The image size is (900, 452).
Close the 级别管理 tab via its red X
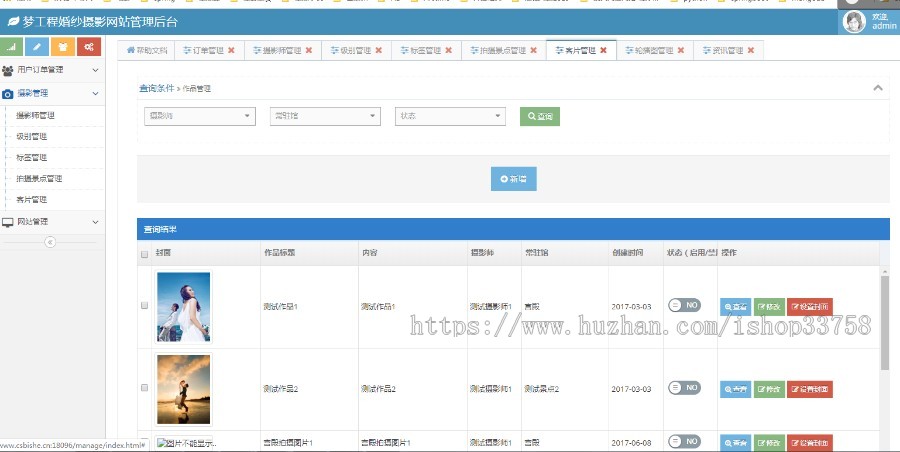tap(379, 51)
